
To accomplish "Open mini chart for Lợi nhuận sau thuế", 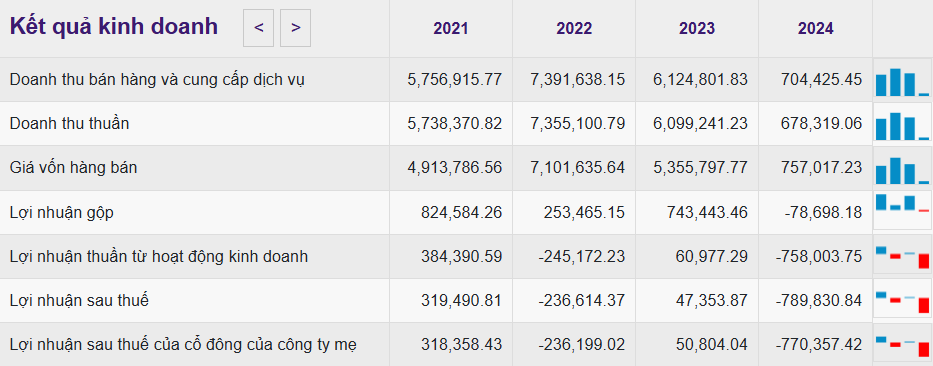I will point(902,301).
